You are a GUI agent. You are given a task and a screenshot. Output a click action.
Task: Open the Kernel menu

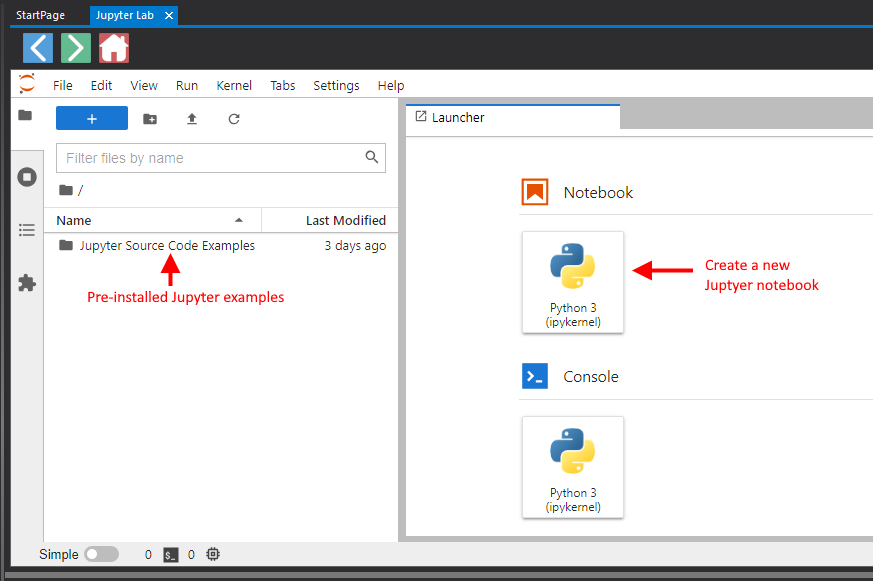[x=234, y=86]
